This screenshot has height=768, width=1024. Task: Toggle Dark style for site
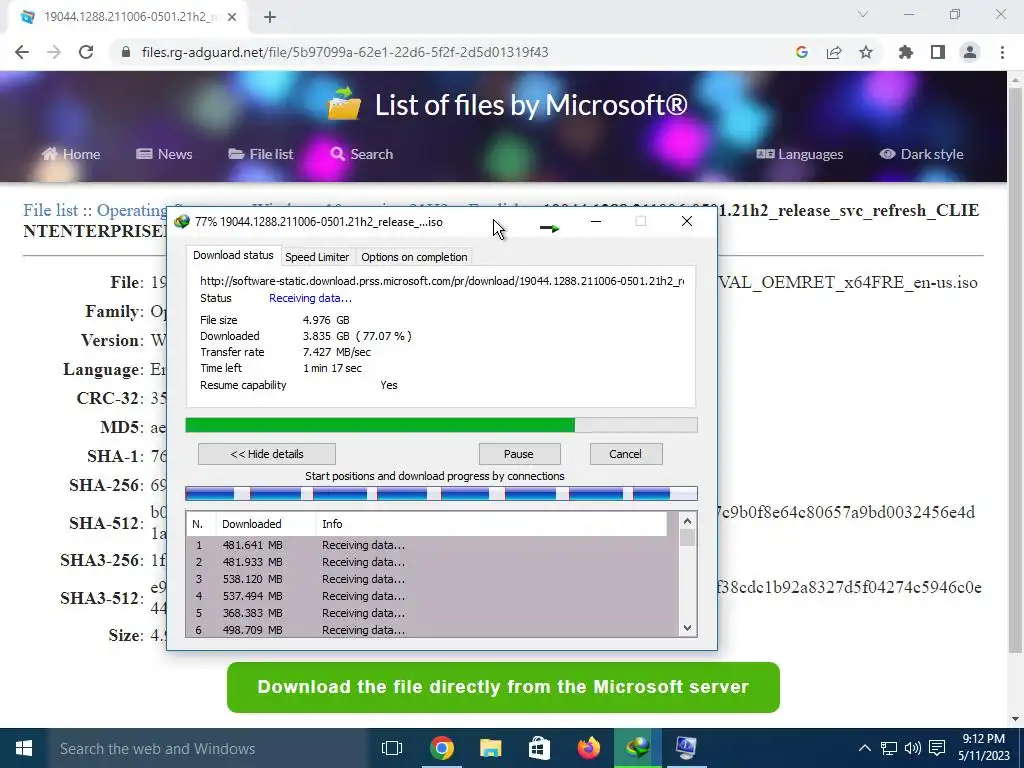[x=921, y=154]
